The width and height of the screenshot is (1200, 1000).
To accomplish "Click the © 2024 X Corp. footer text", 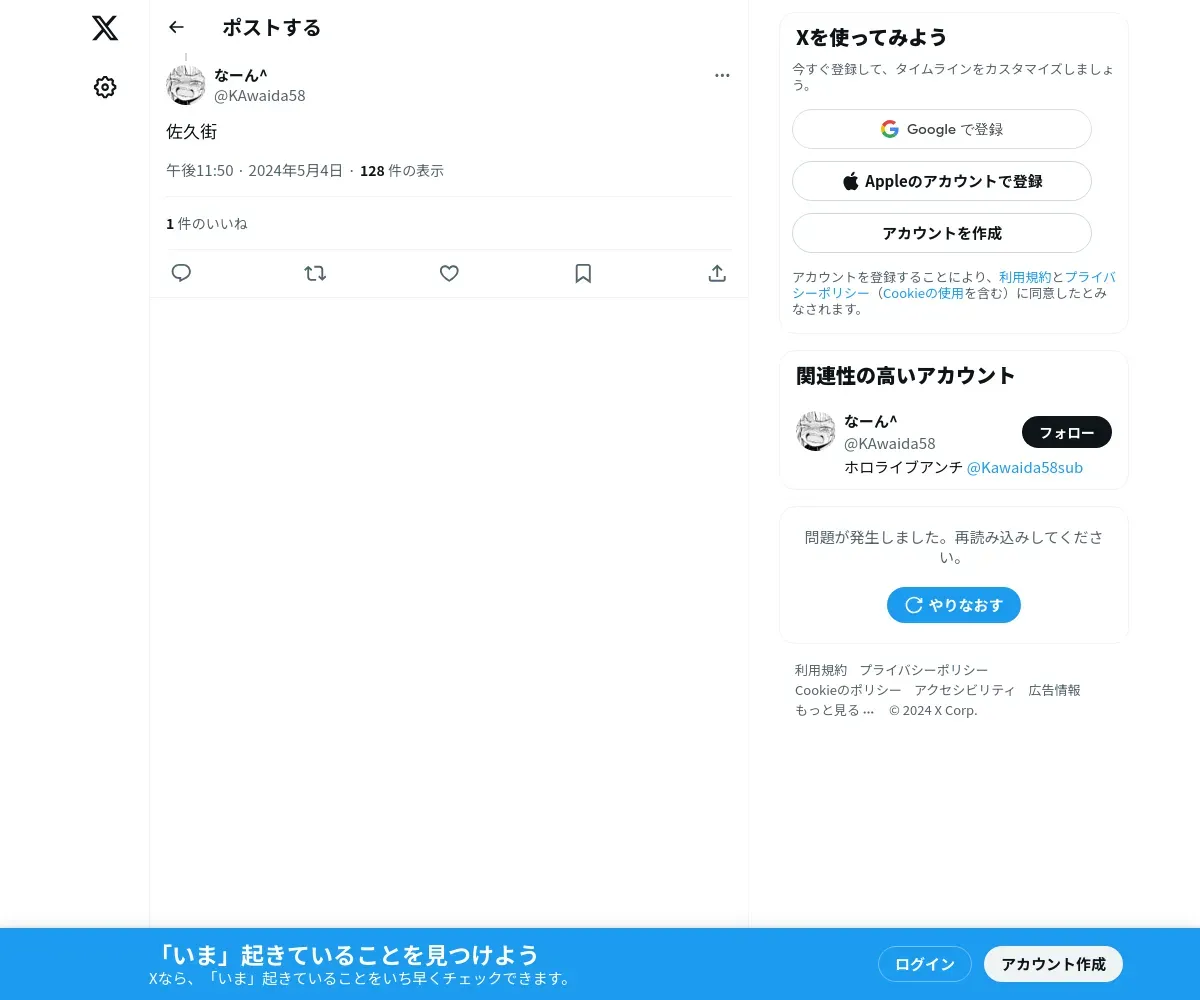I will tap(933, 710).
